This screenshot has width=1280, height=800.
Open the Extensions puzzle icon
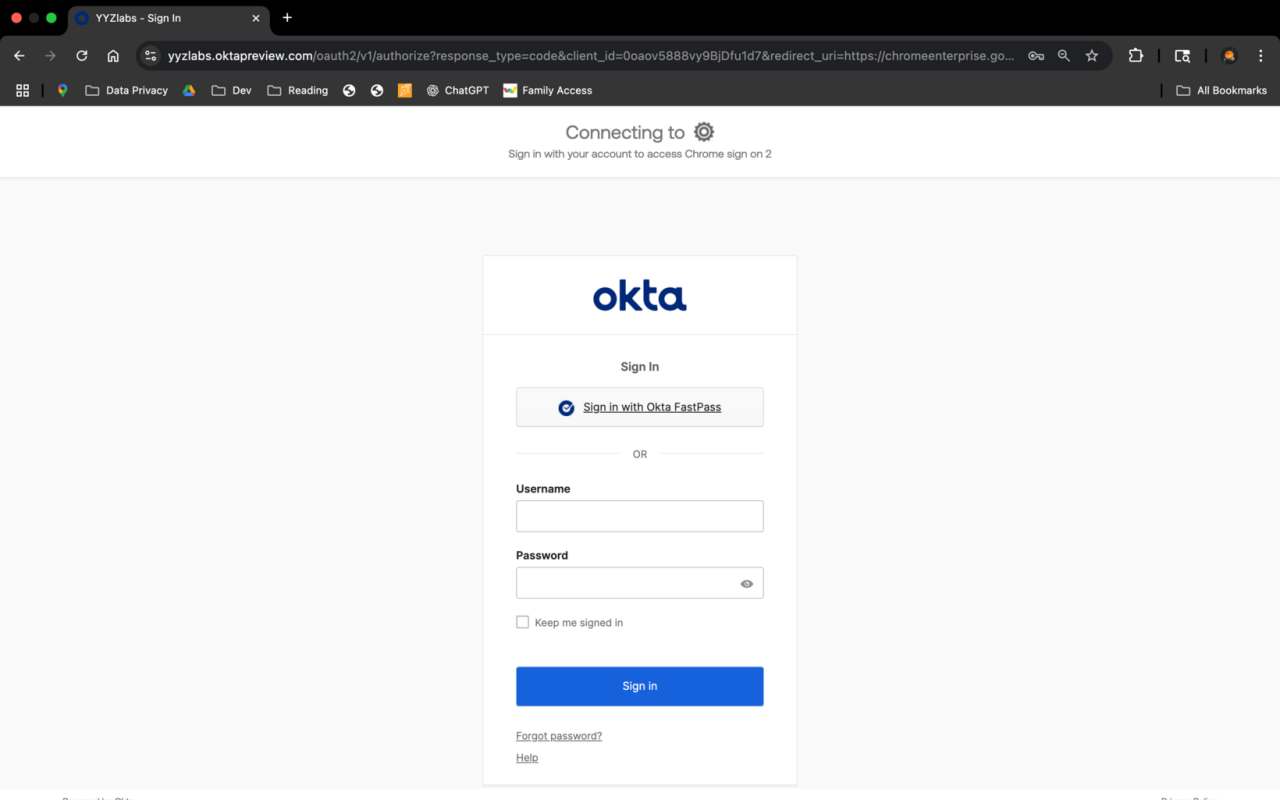click(x=1136, y=56)
